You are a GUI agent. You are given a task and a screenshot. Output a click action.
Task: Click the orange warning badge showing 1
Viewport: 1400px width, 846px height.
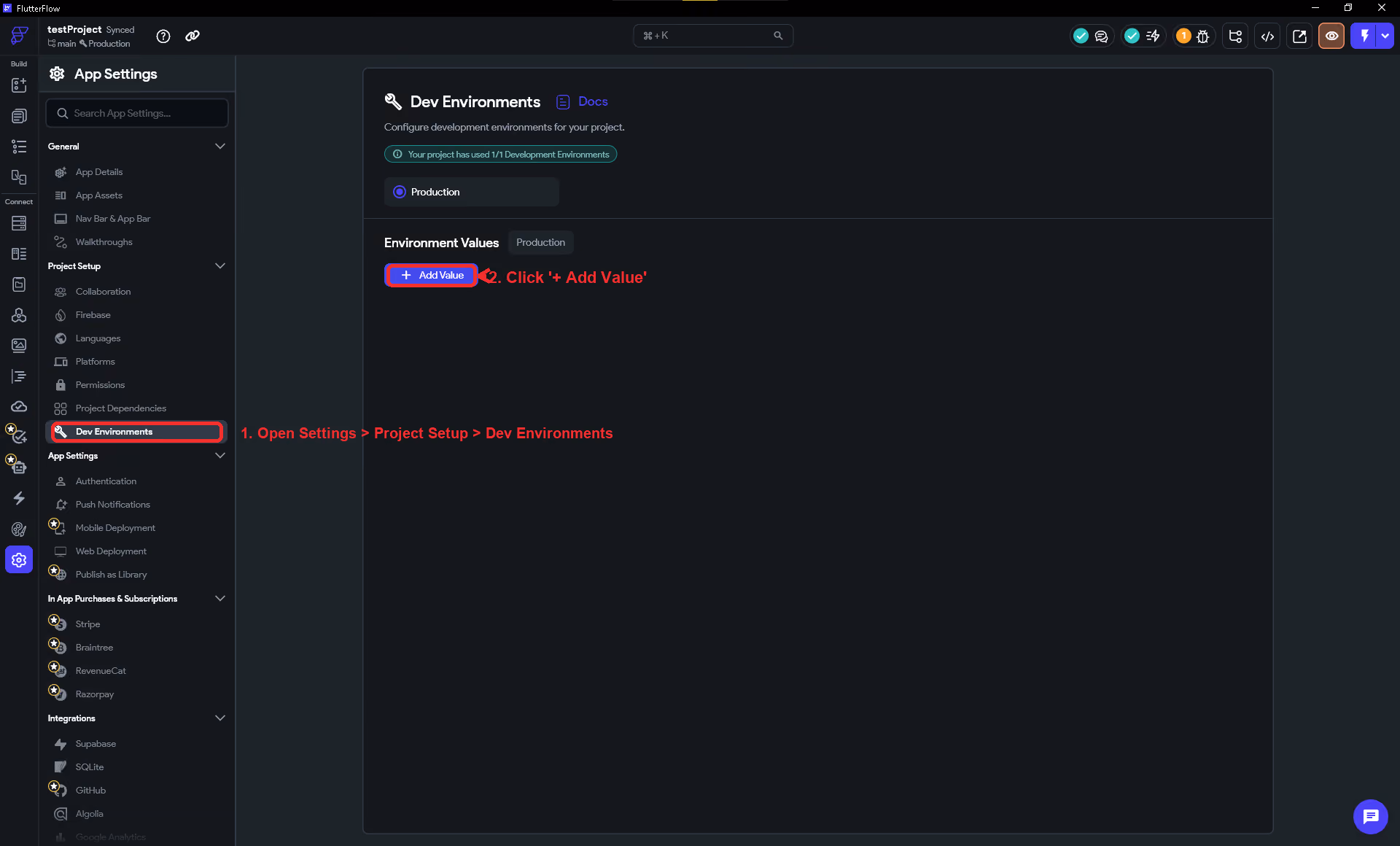(1183, 36)
